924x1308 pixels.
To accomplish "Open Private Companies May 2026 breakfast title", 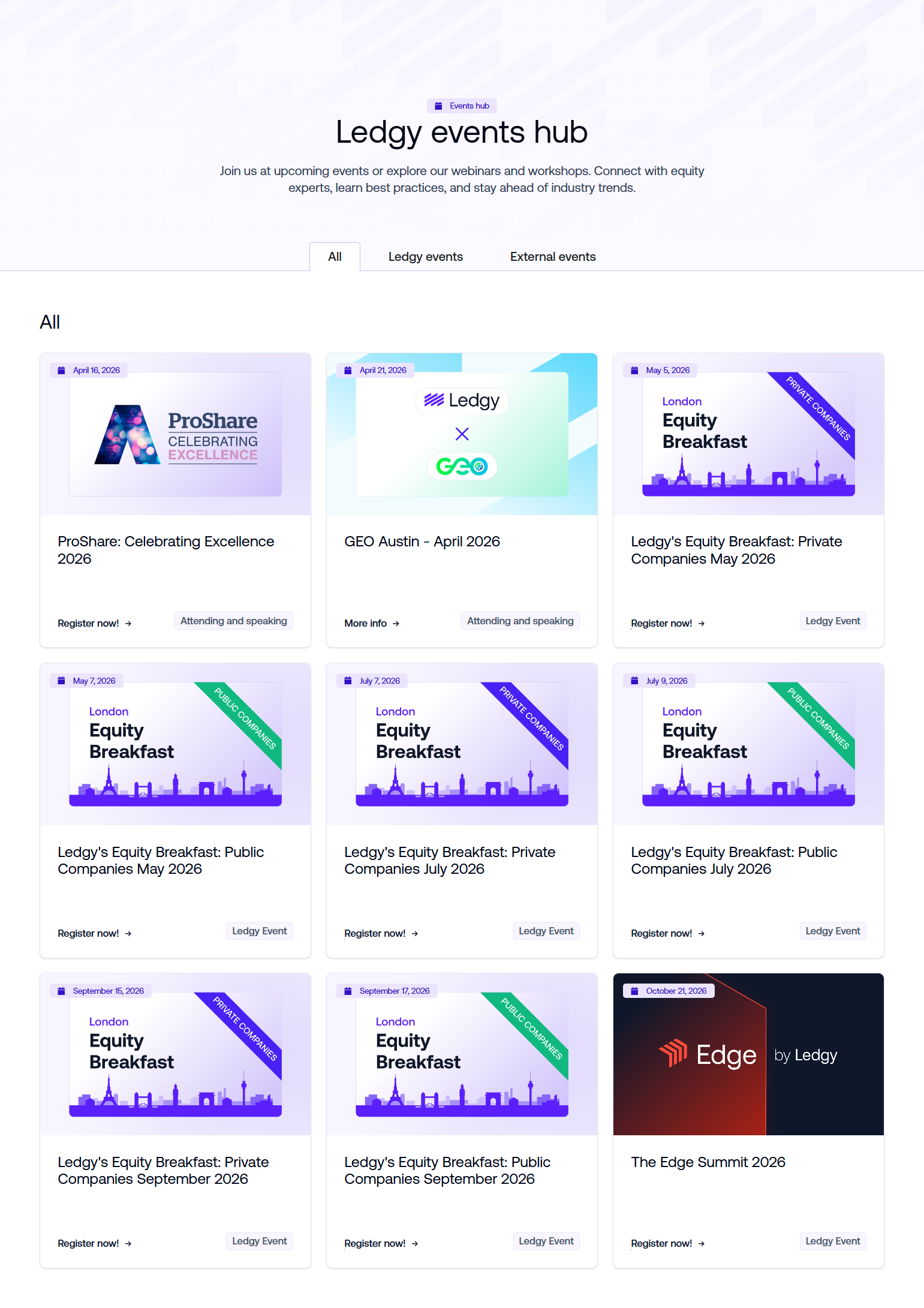I will click(736, 550).
